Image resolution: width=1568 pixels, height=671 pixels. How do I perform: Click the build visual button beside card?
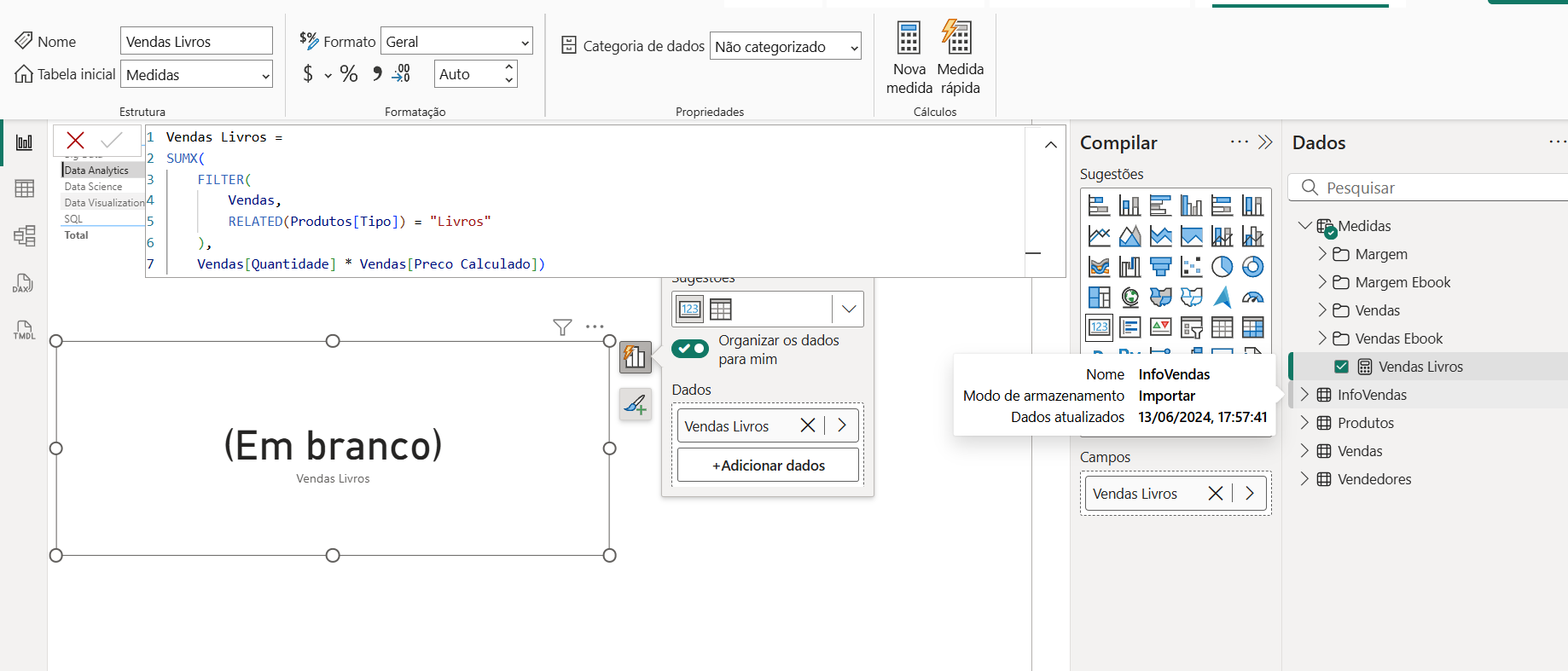636,357
